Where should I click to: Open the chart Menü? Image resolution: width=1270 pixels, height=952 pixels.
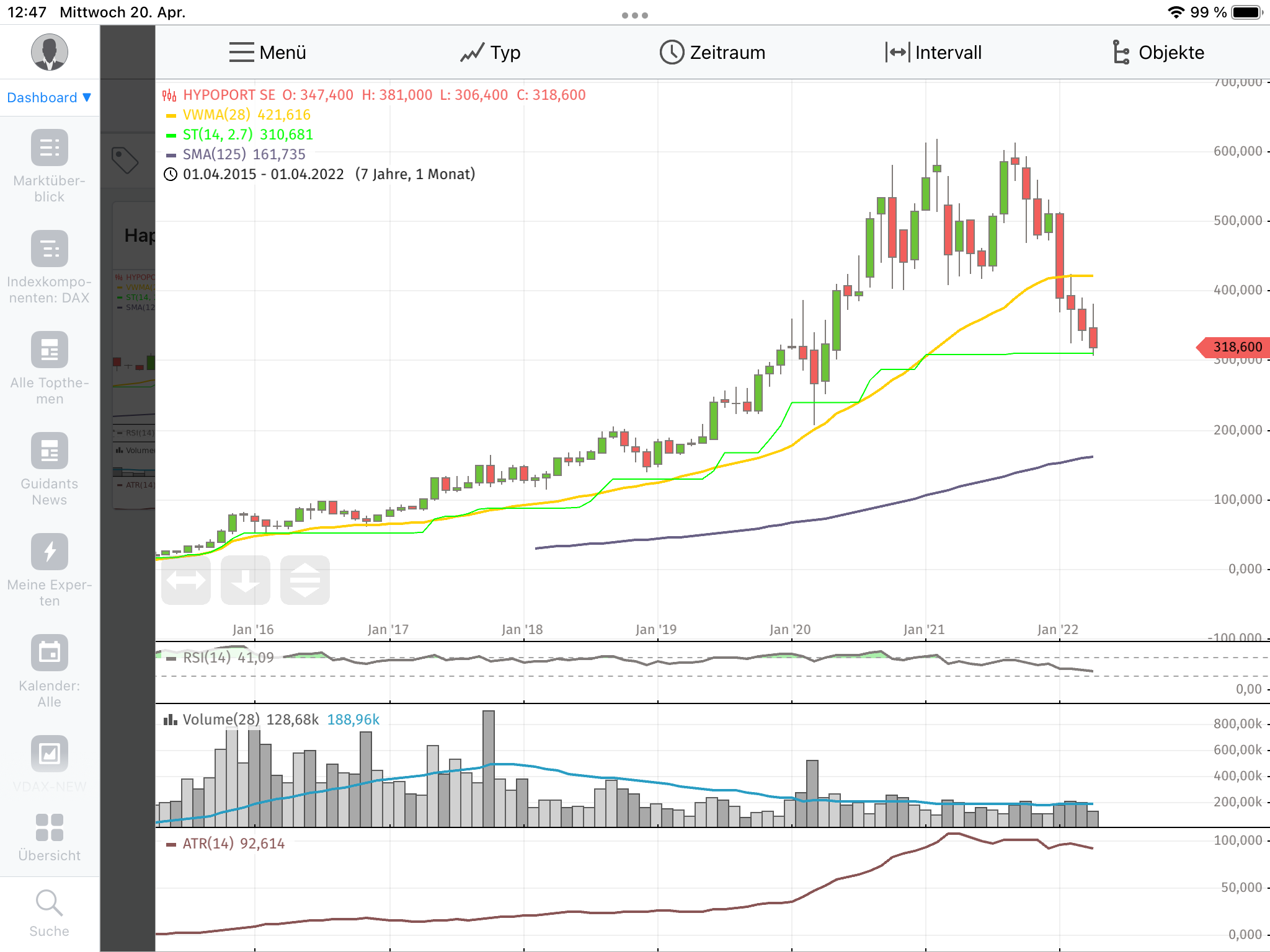[267, 53]
